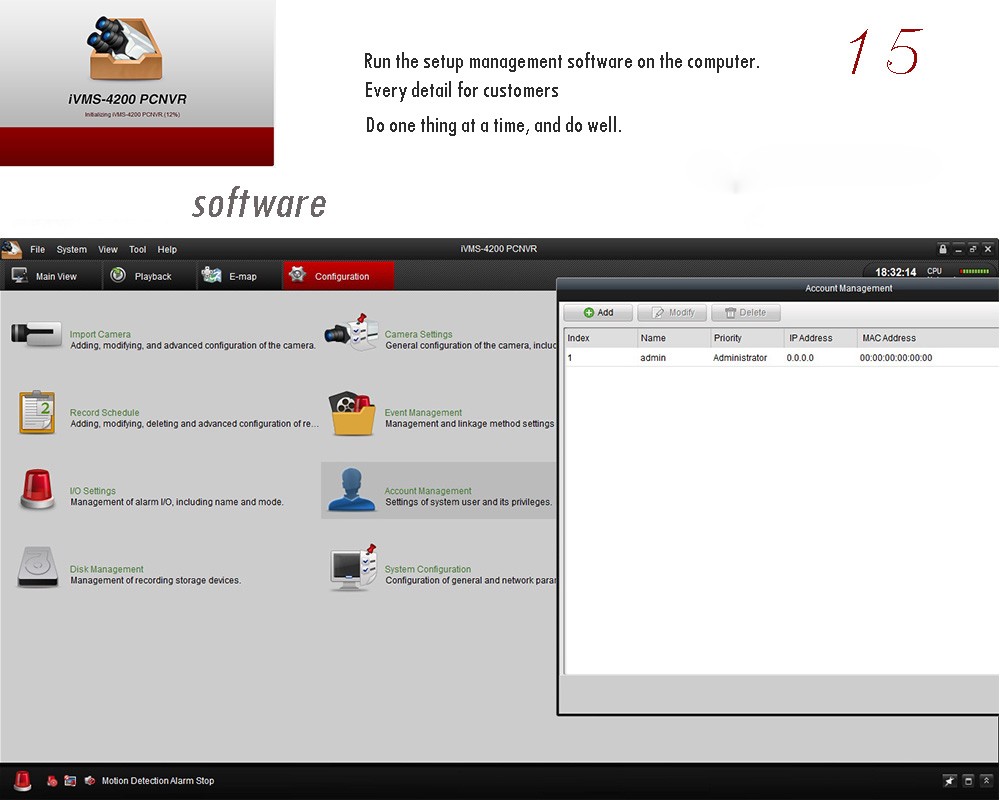Click the Priority column header
The height and width of the screenshot is (800, 1000).
(728, 338)
